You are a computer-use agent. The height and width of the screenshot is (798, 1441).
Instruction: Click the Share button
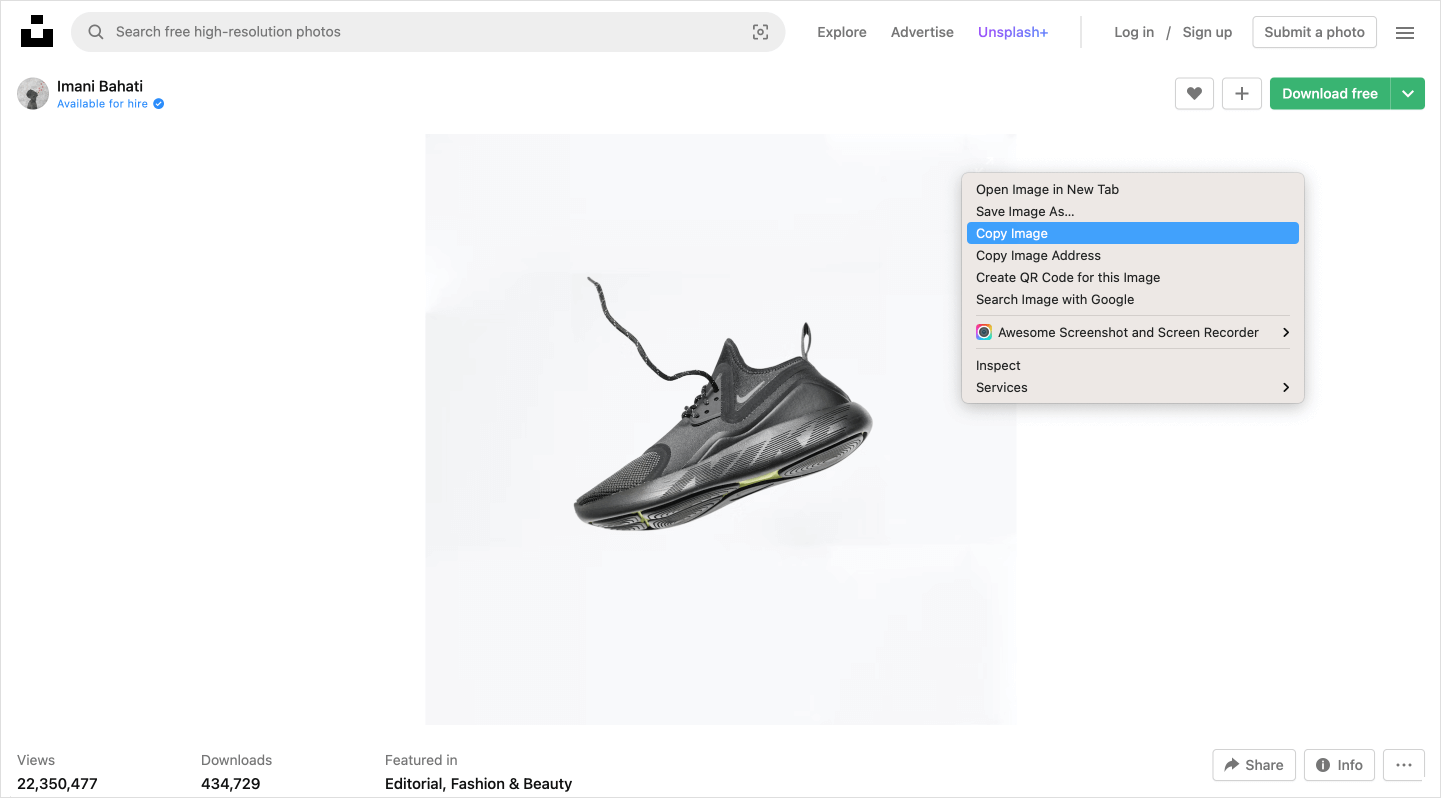[1253, 765]
